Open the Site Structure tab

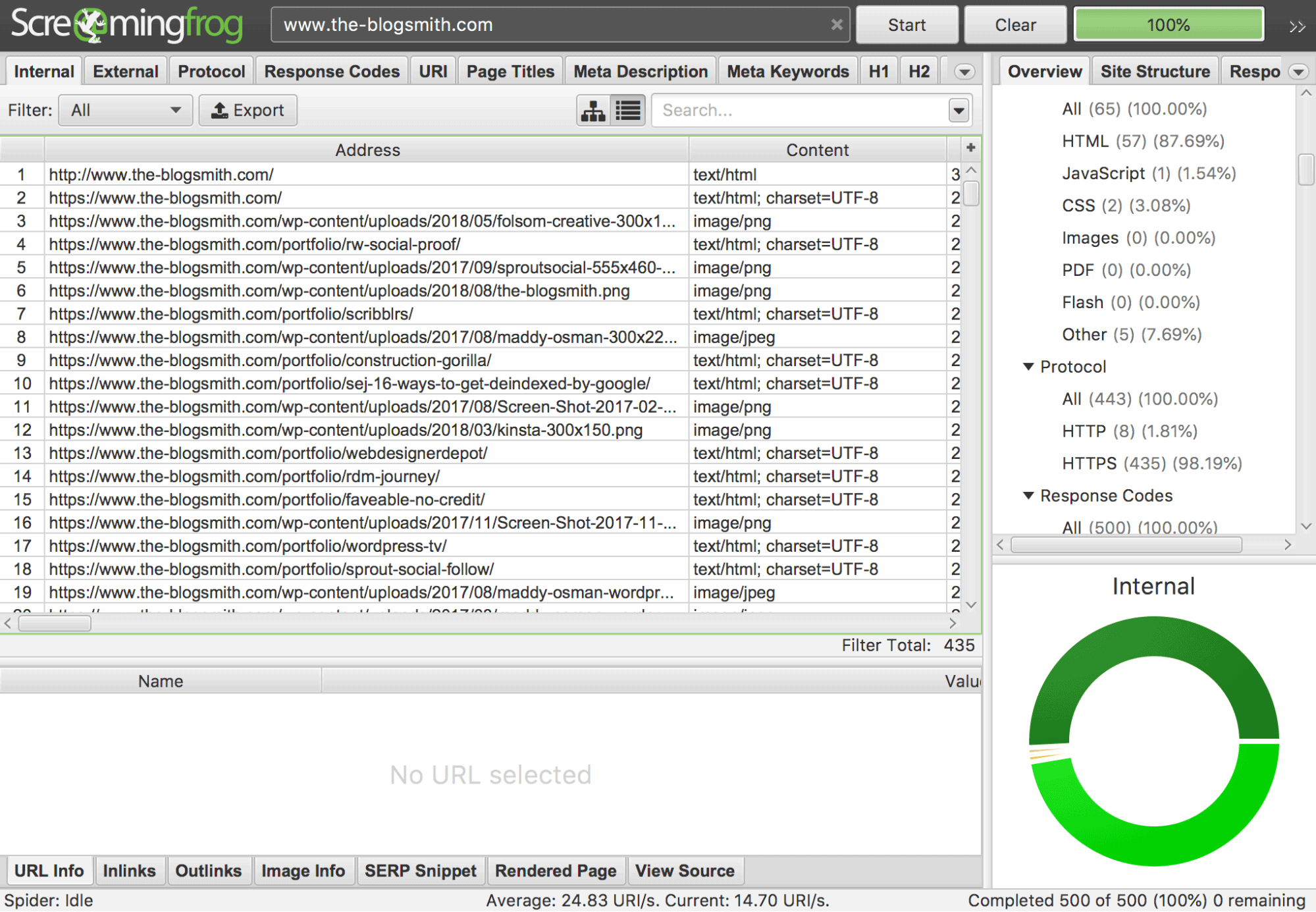point(1155,72)
